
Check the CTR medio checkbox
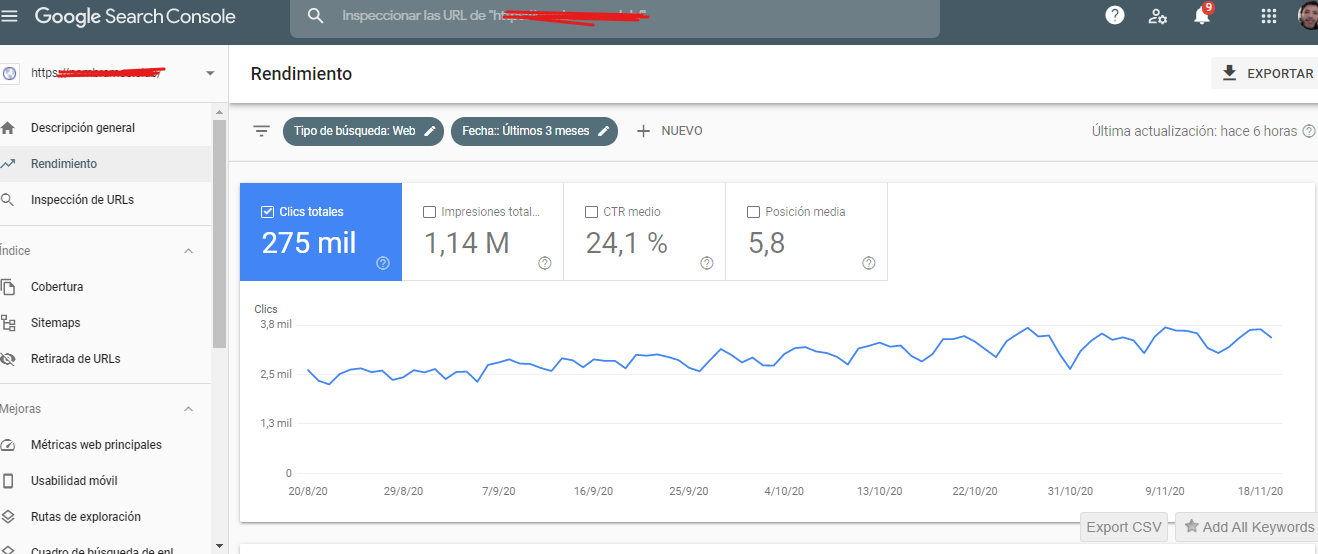click(591, 212)
